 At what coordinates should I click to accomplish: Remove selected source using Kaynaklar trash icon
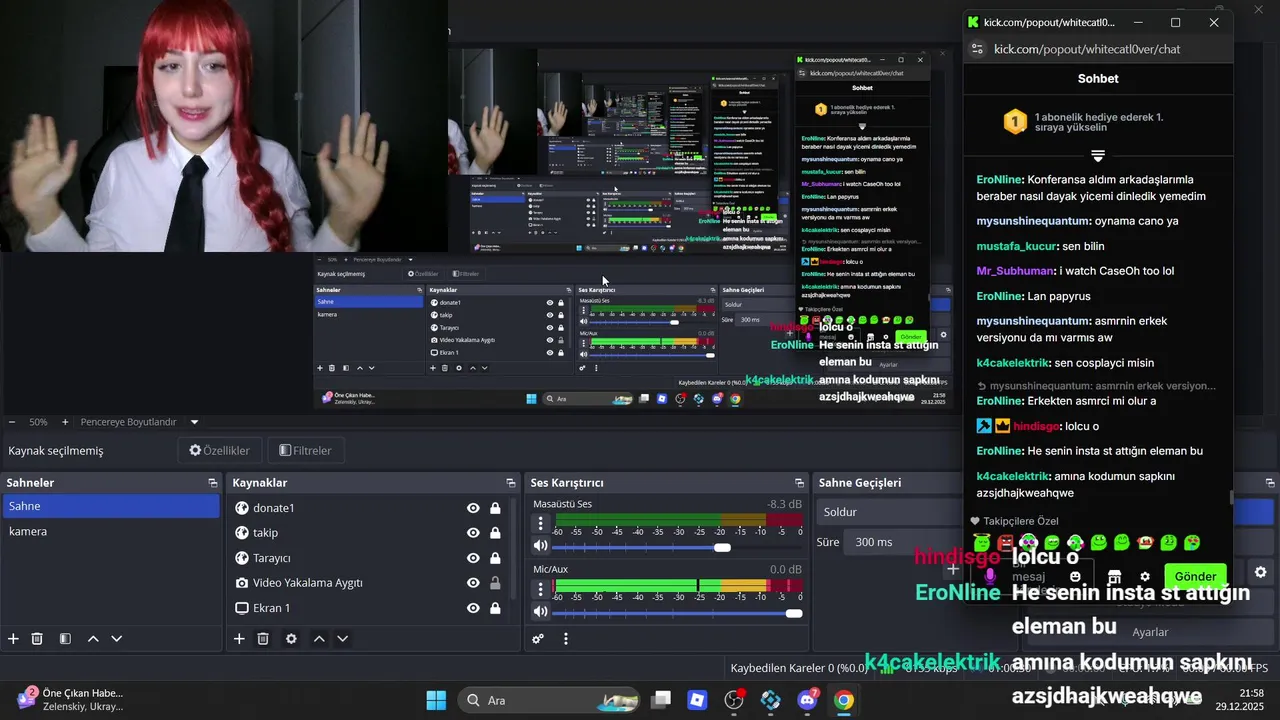[x=263, y=638]
